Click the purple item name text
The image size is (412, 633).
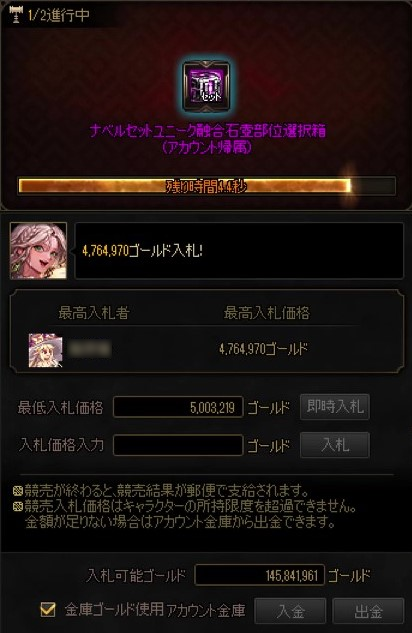(x=207, y=139)
